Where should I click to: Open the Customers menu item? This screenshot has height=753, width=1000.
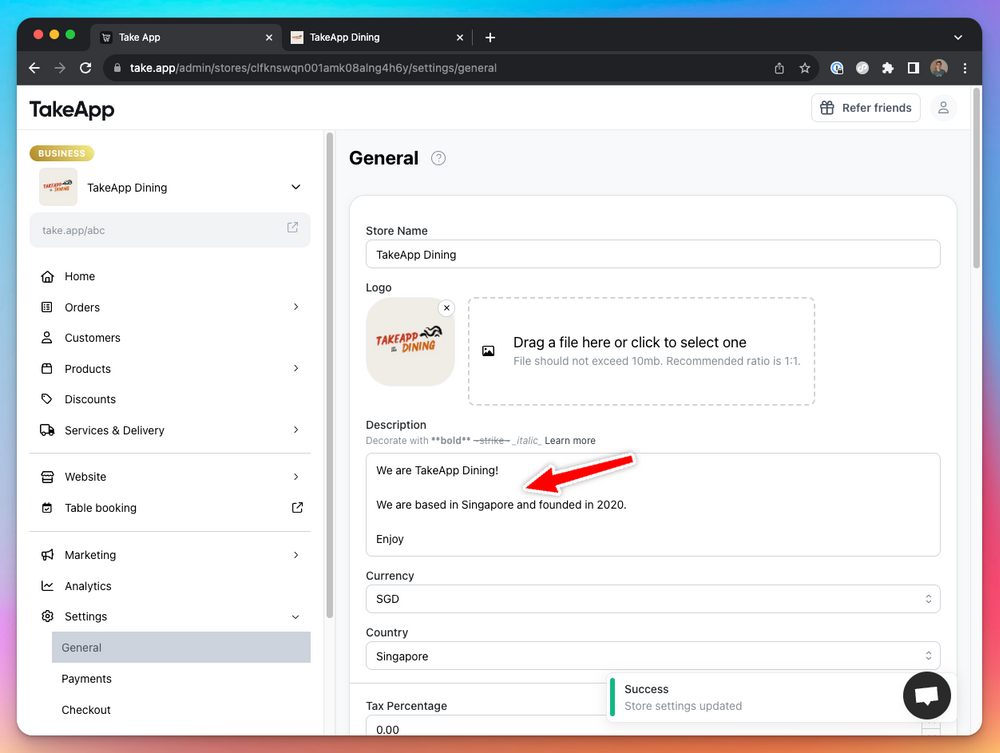[170, 337]
